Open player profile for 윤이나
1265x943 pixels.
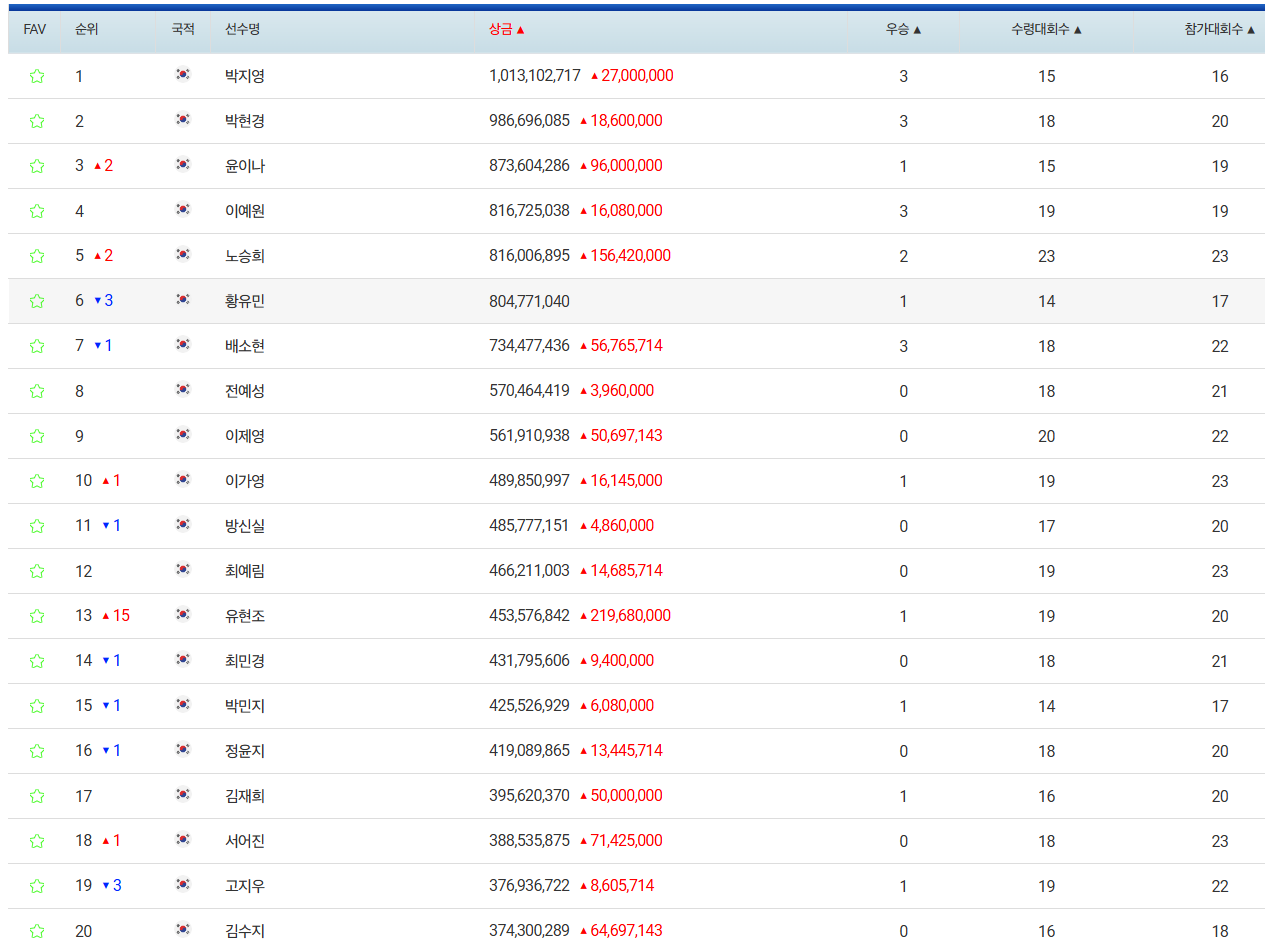click(245, 166)
